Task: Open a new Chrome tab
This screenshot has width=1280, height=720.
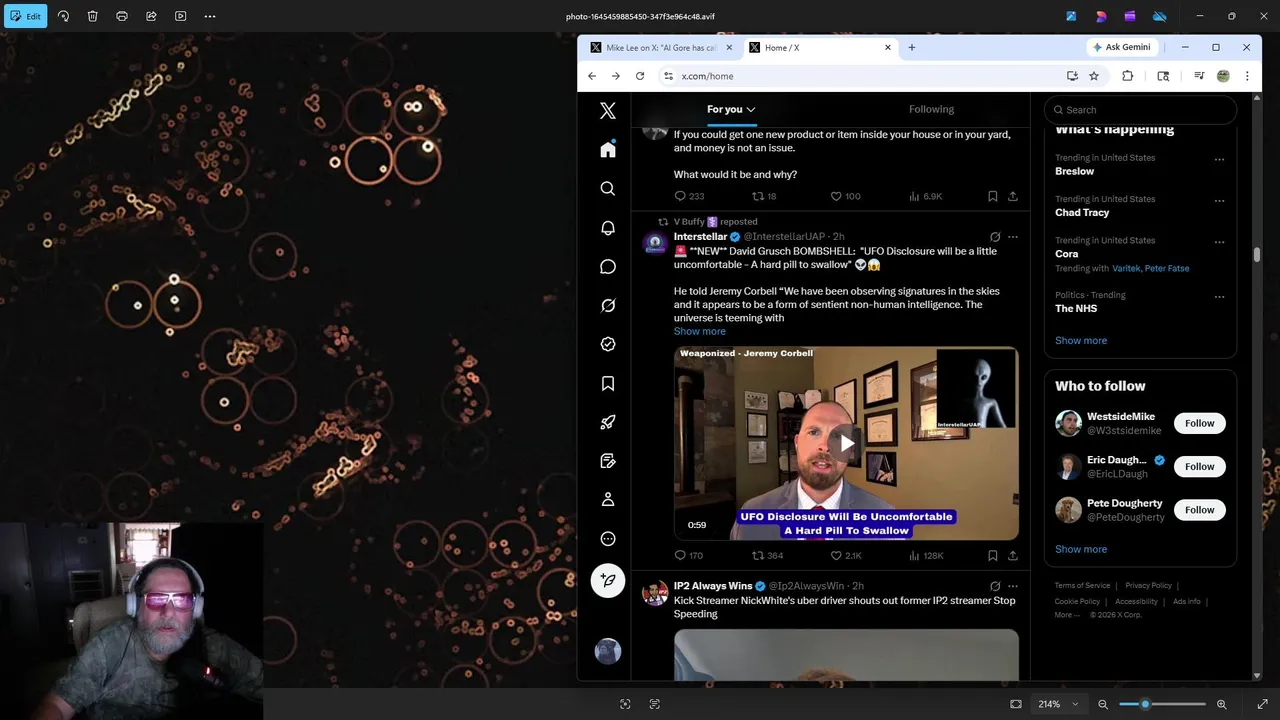Action: pos(912,47)
